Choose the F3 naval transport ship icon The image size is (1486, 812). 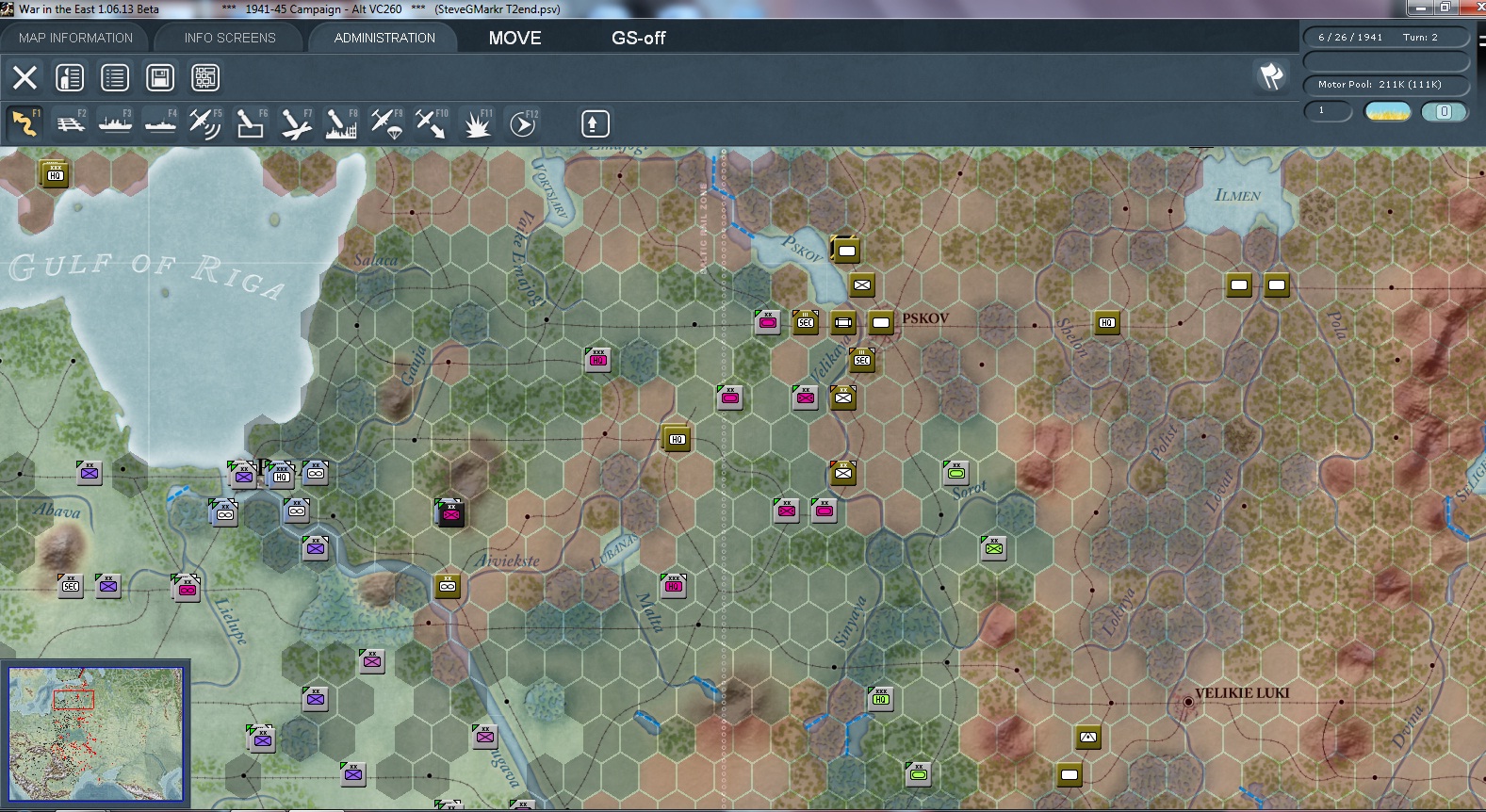(x=115, y=123)
